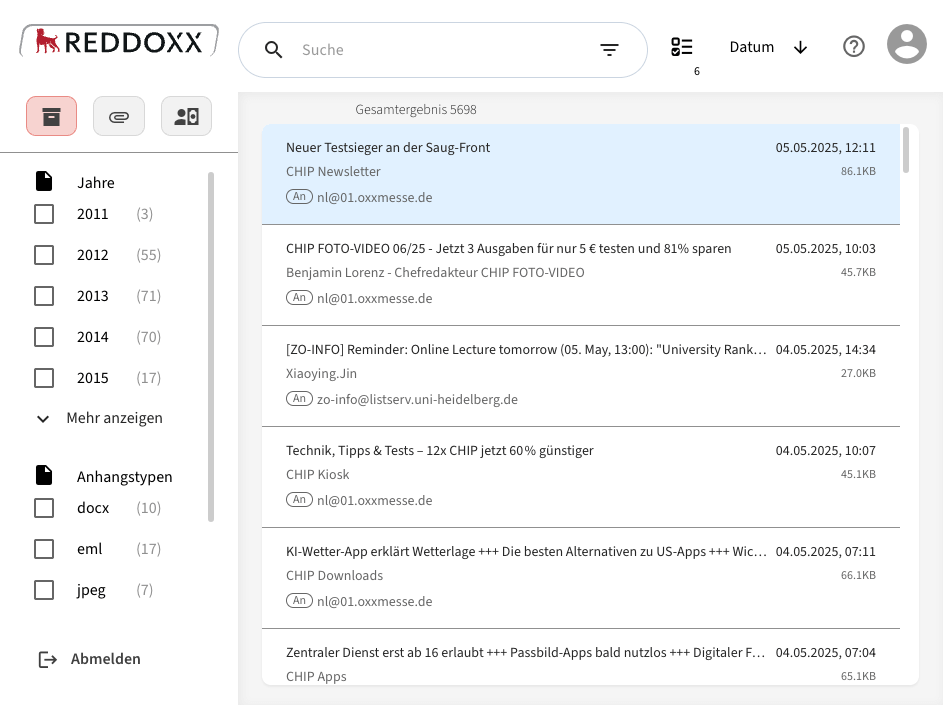Screen dimensions: 943x705
Task: Open the search filter options icon
Action: (x=609, y=50)
